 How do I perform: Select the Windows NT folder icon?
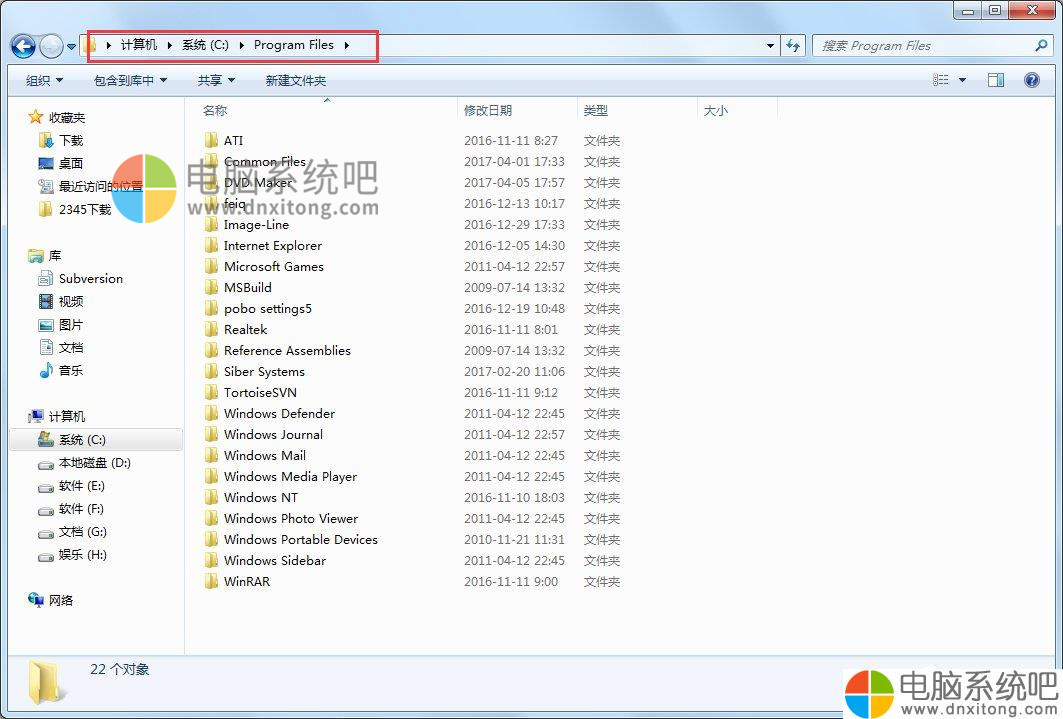coord(212,497)
